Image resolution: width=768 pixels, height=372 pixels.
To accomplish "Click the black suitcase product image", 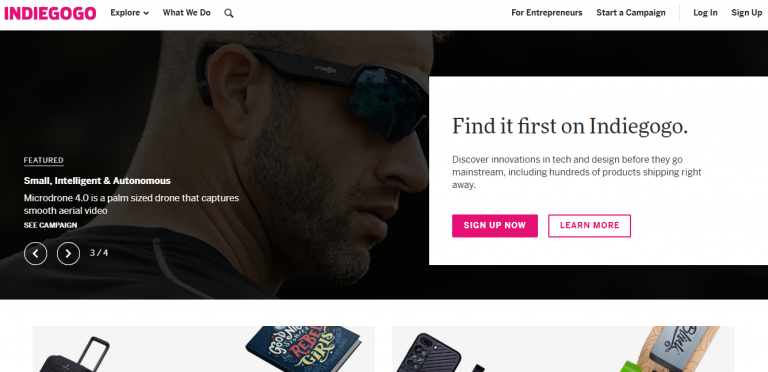I will pos(74,355).
